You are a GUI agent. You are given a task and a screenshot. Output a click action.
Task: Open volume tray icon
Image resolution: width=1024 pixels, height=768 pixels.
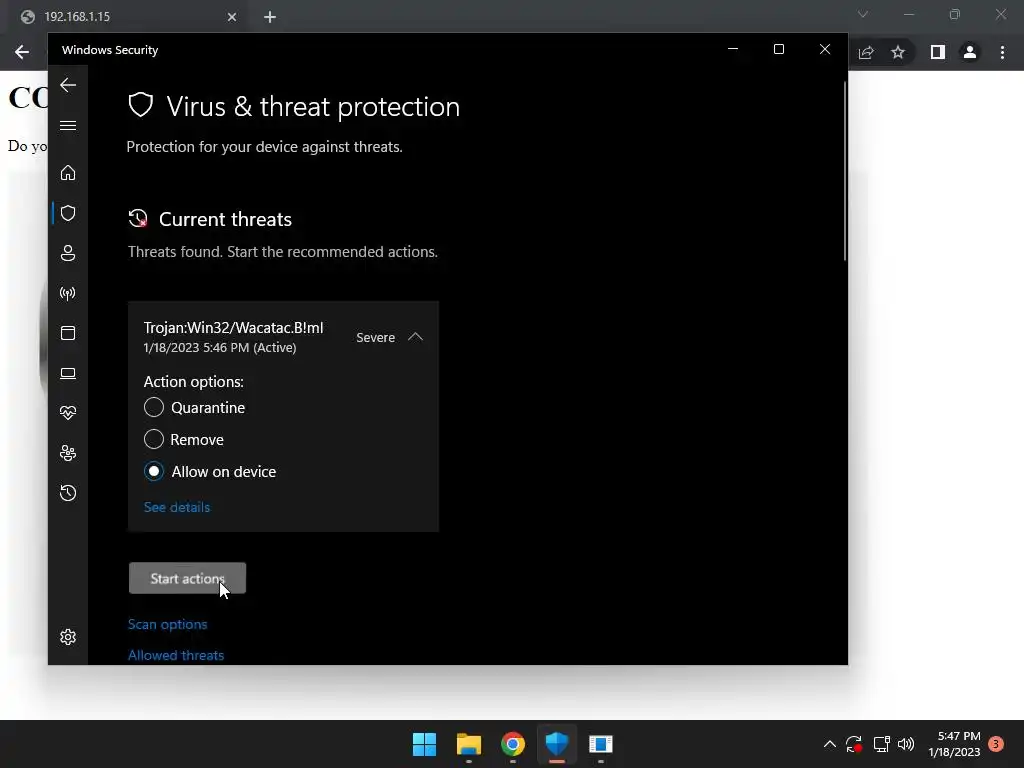(906, 744)
